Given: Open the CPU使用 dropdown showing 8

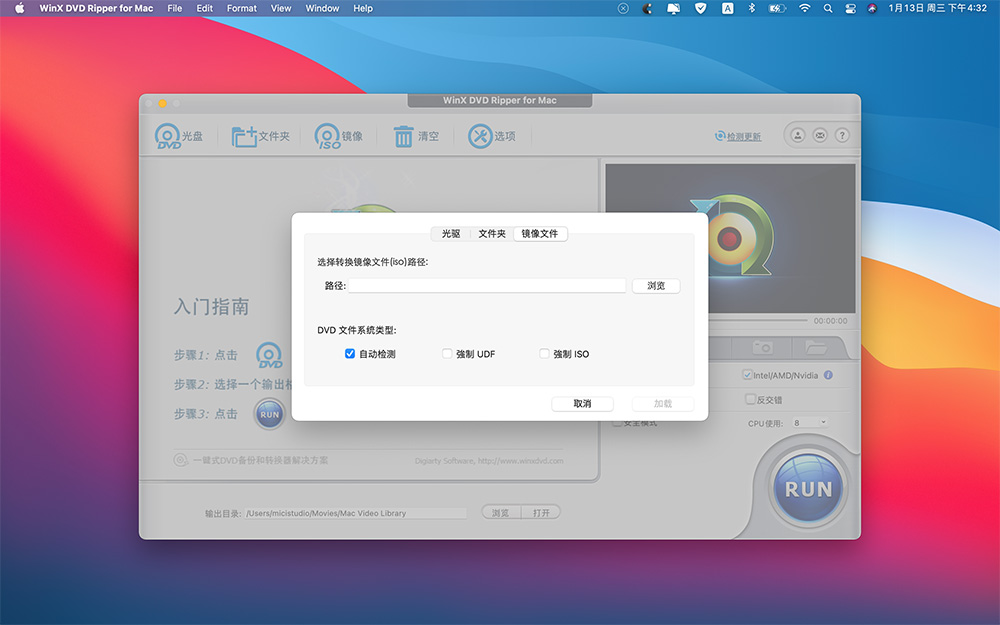Looking at the screenshot, I should (x=809, y=423).
